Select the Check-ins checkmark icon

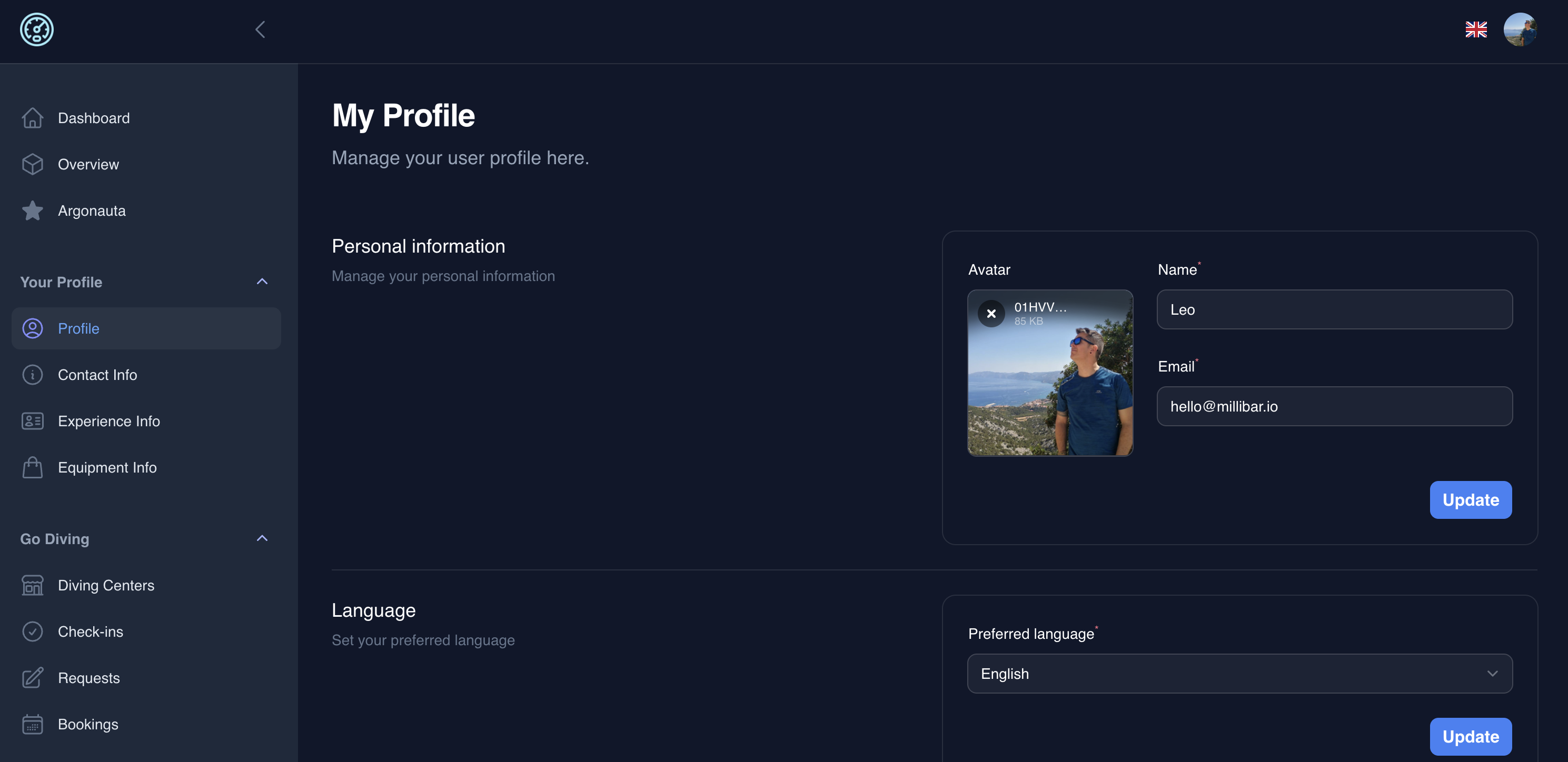(32, 631)
